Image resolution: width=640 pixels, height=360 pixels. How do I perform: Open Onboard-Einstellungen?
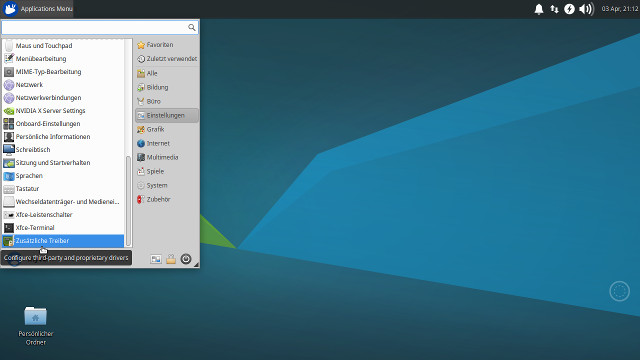pos(63,124)
